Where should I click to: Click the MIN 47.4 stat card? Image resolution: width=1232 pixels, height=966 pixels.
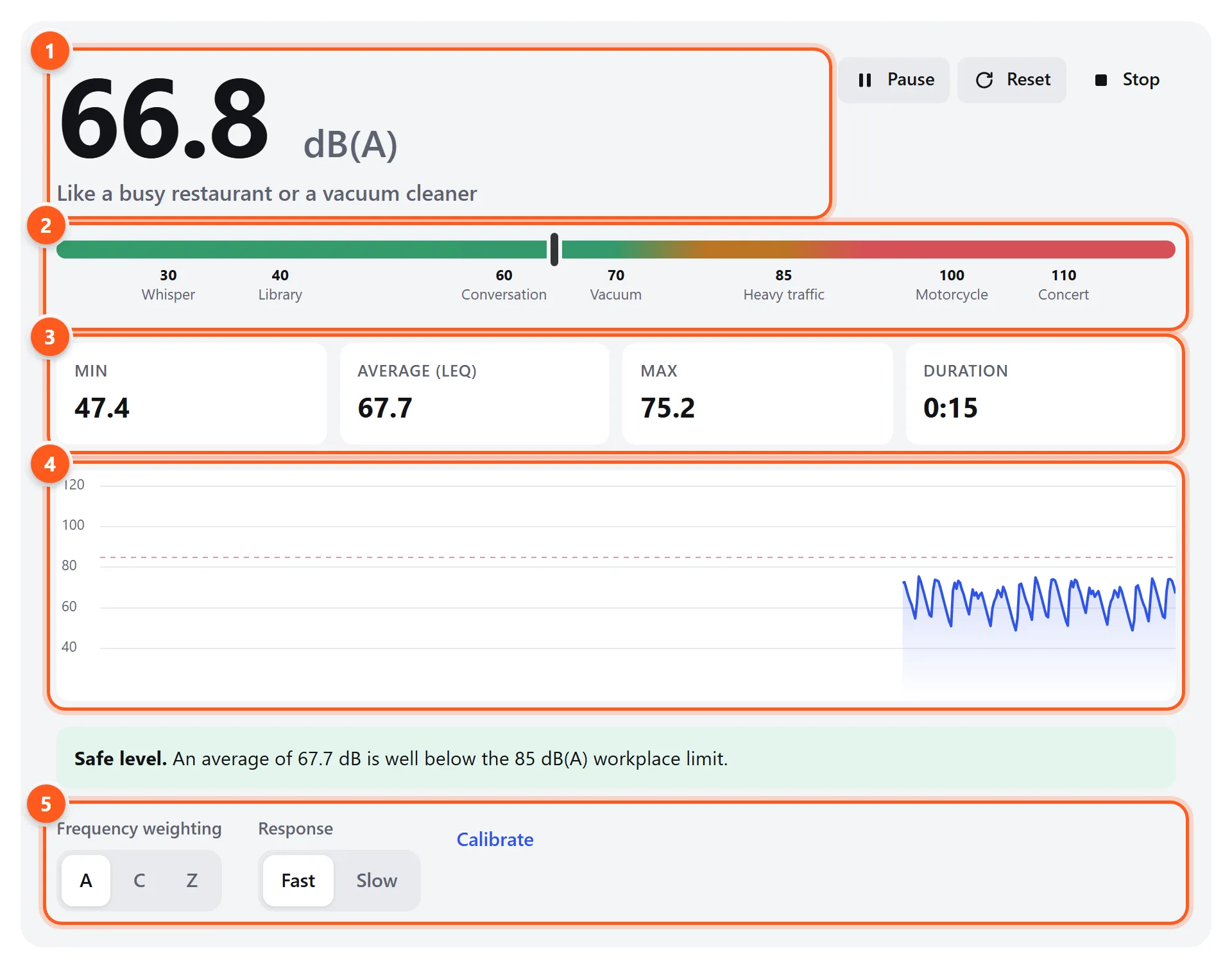pos(192,394)
